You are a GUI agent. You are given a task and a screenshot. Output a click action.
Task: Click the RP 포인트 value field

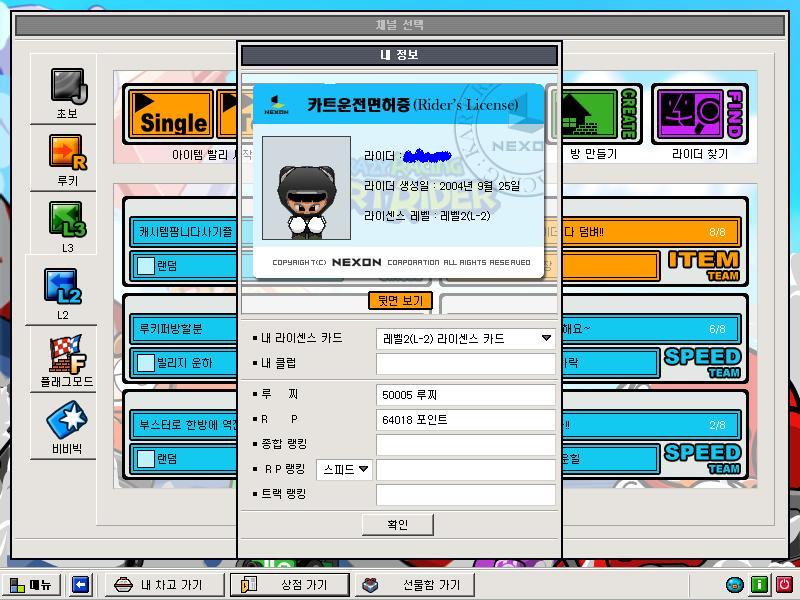[x=465, y=419]
